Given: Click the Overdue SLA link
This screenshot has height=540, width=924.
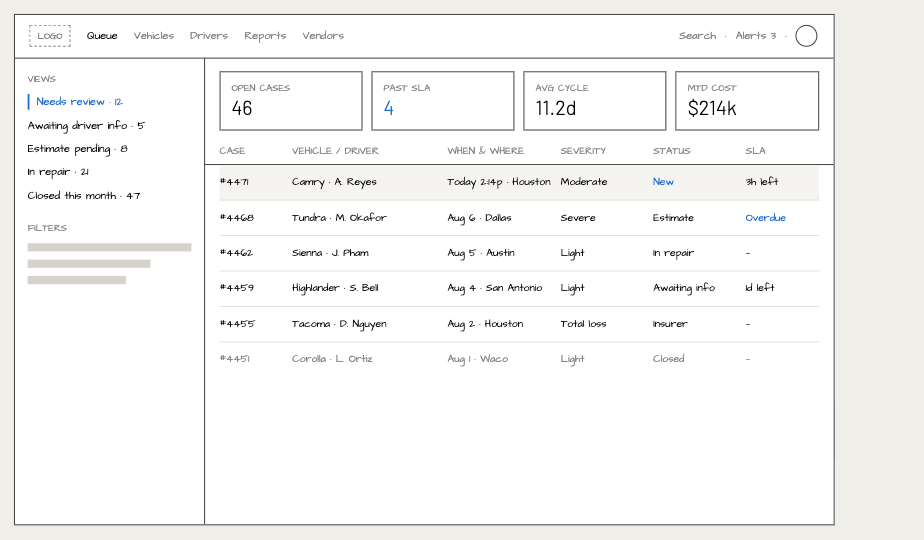Looking at the screenshot, I should click(x=765, y=218).
